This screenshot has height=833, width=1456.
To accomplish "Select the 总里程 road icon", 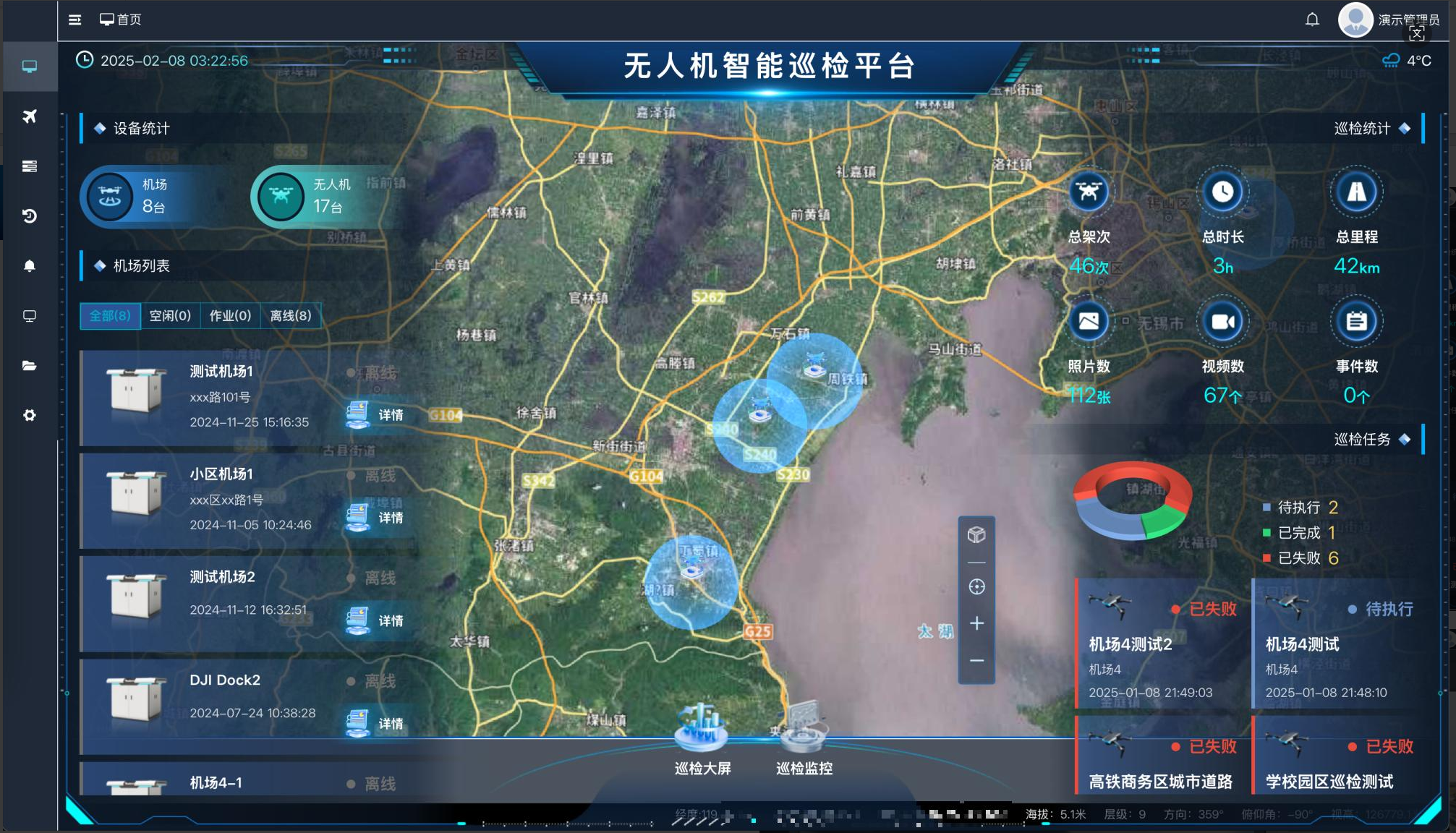I will [1356, 192].
